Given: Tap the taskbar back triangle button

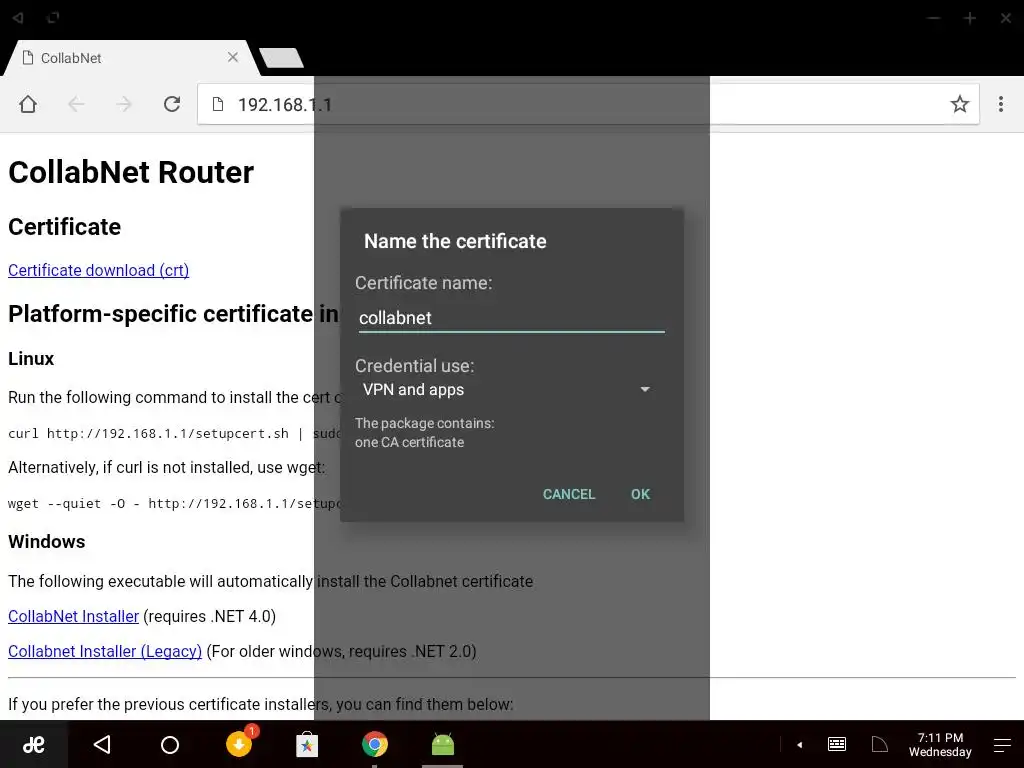Looking at the screenshot, I should point(102,744).
